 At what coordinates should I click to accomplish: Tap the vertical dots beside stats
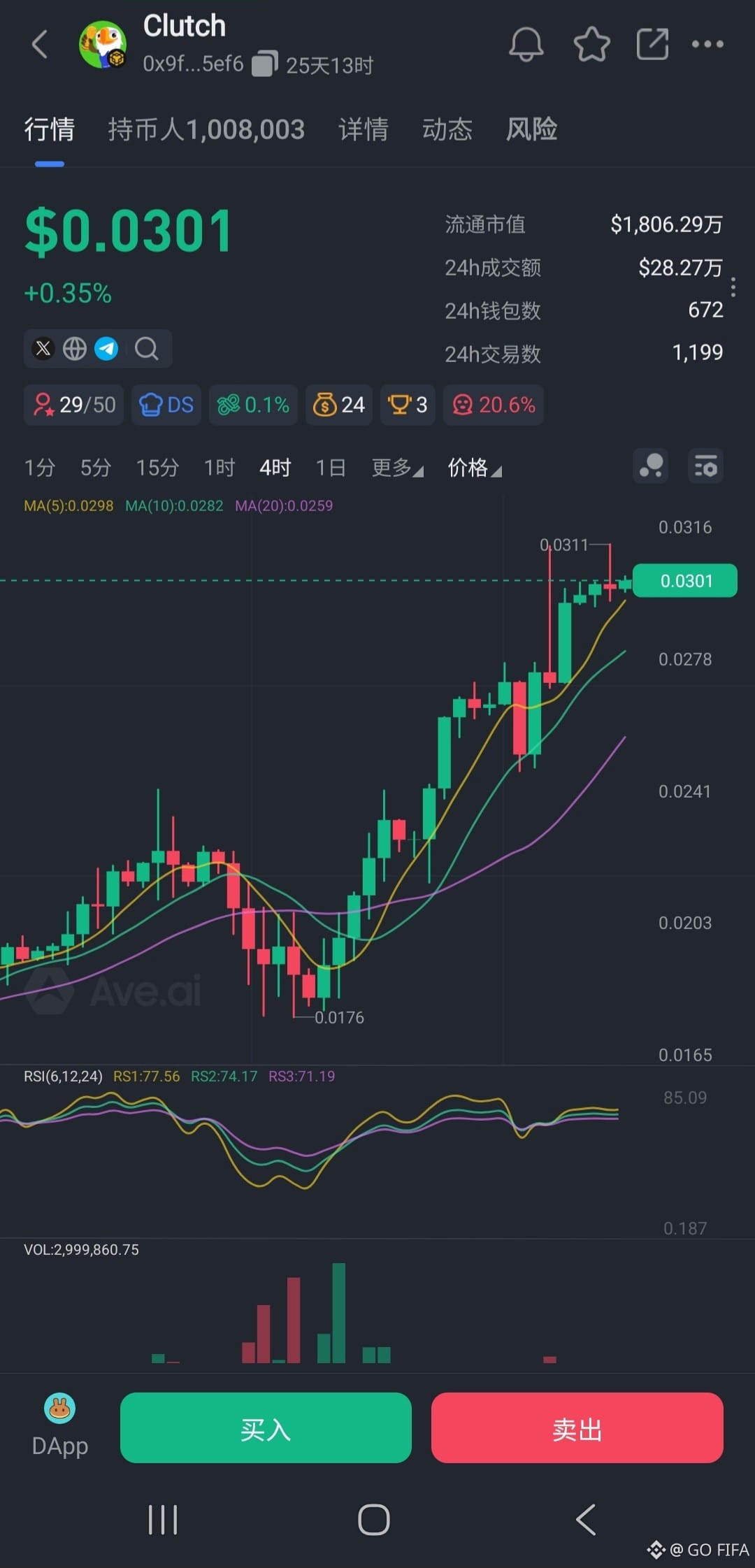[733, 287]
